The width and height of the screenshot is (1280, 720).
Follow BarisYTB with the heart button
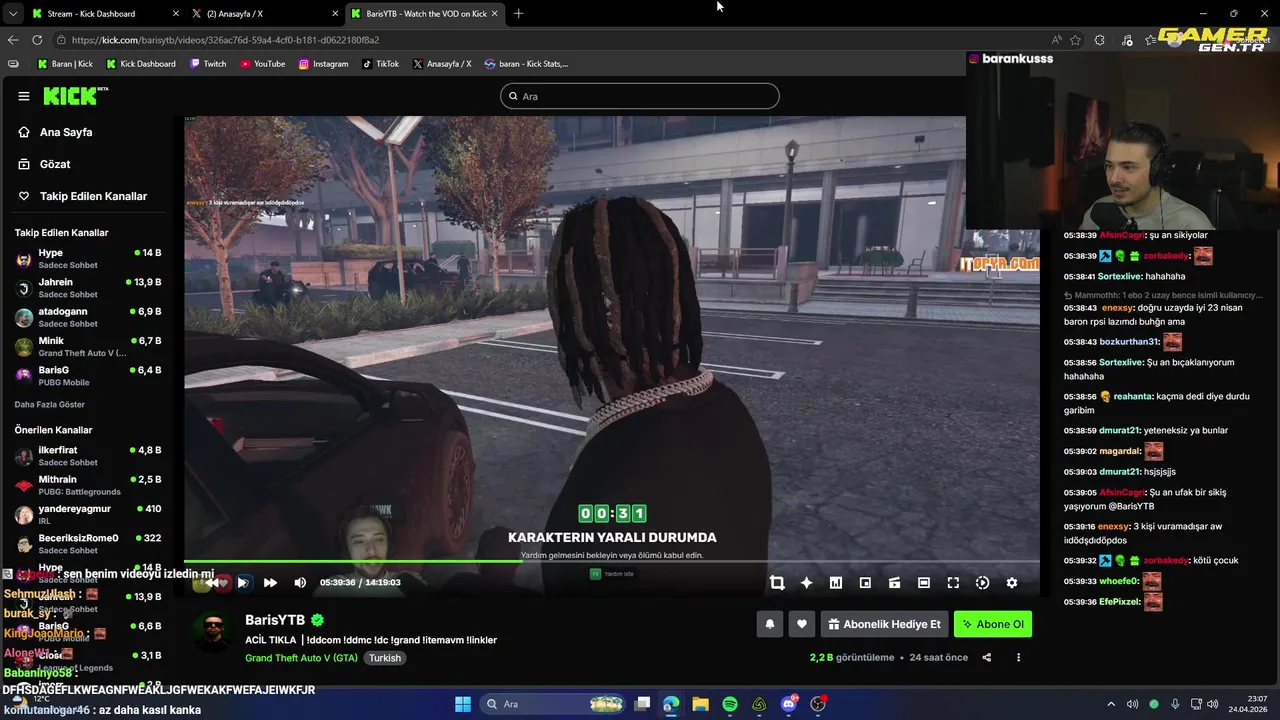point(802,624)
